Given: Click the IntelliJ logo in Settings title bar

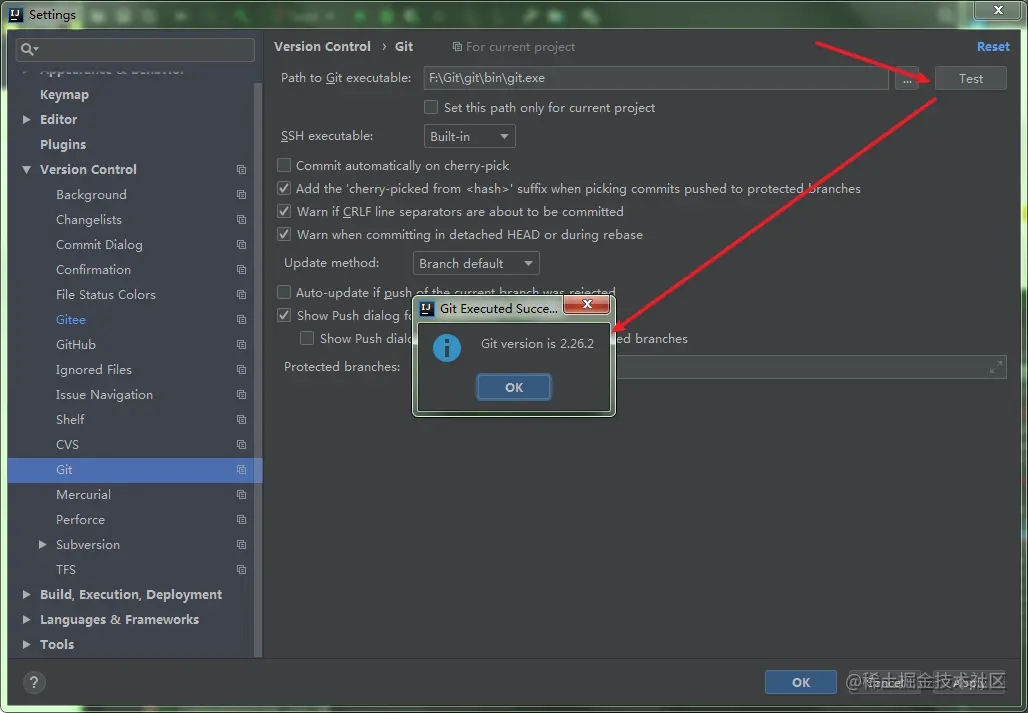Looking at the screenshot, I should coord(16,14).
